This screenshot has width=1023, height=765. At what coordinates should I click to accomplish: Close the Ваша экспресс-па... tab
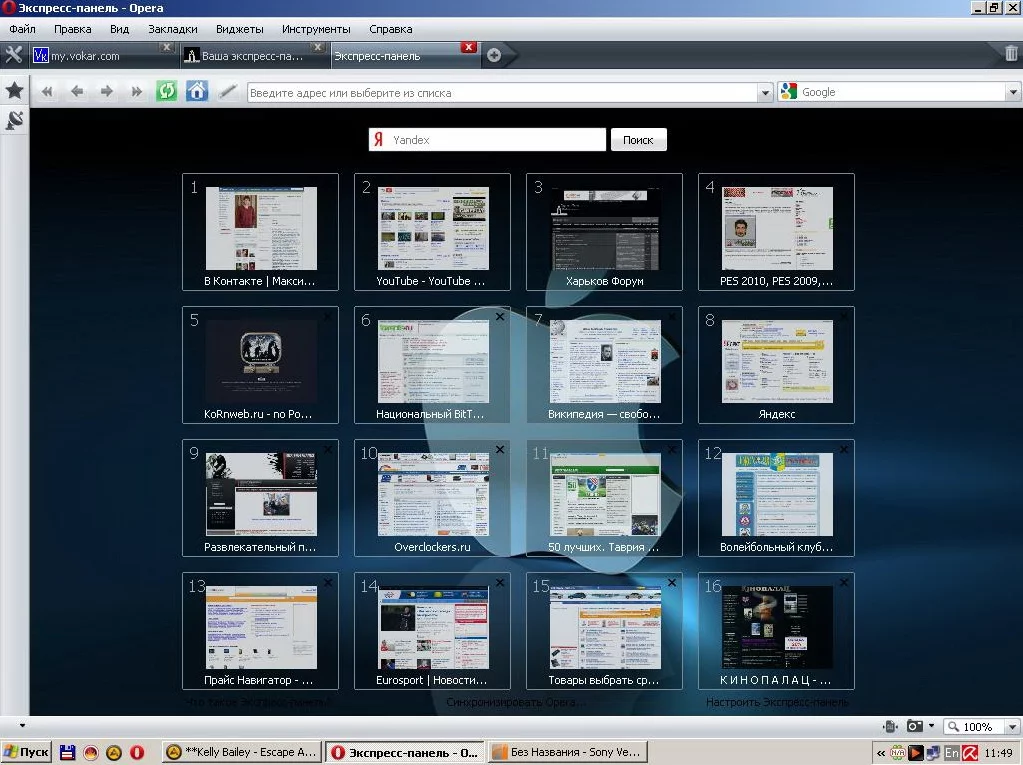coord(317,47)
